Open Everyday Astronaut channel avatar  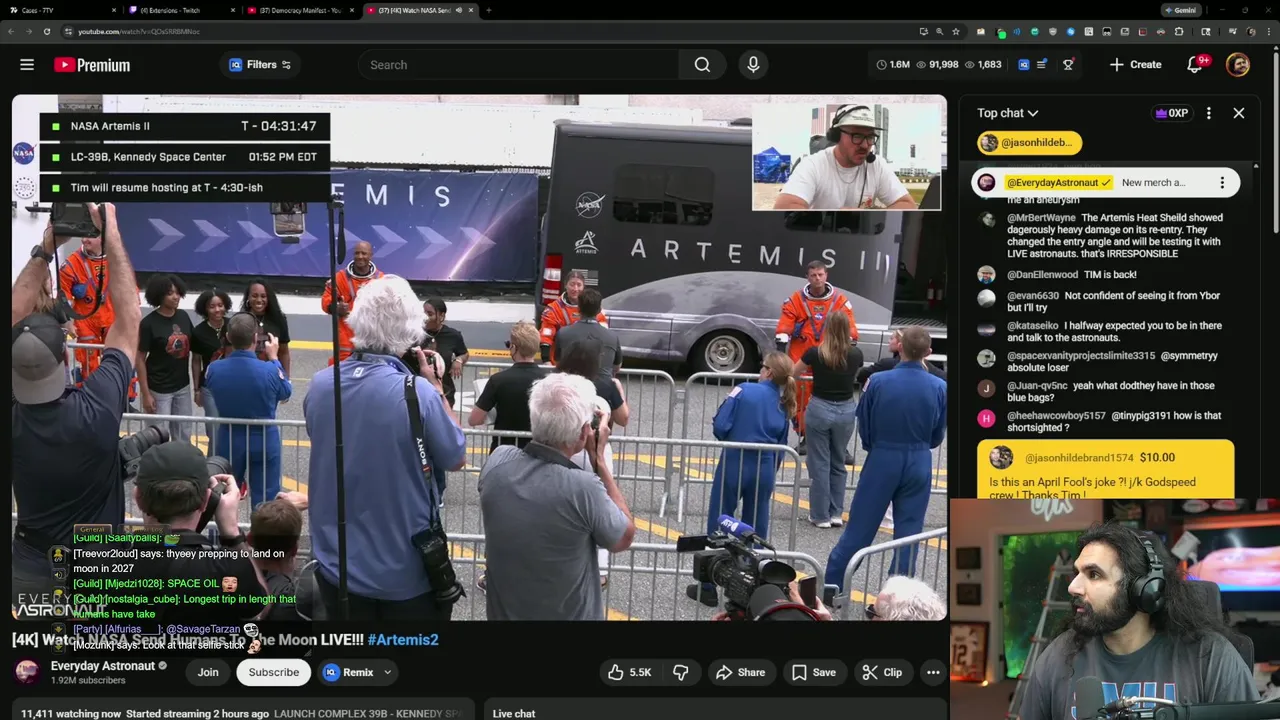pyautogui.click(x=28, y=672)
